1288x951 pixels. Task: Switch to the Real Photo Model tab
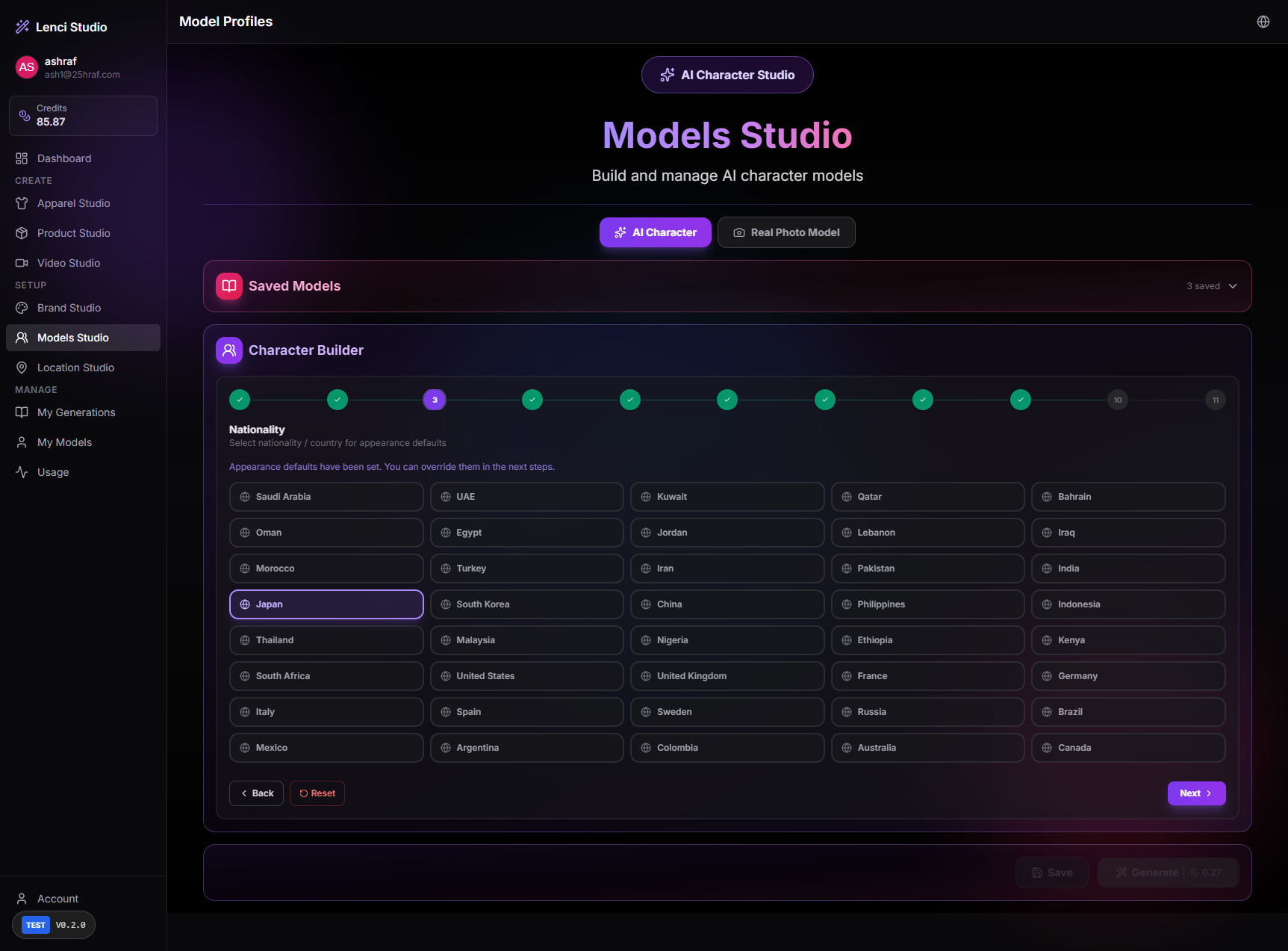click(x=785, y=232)
